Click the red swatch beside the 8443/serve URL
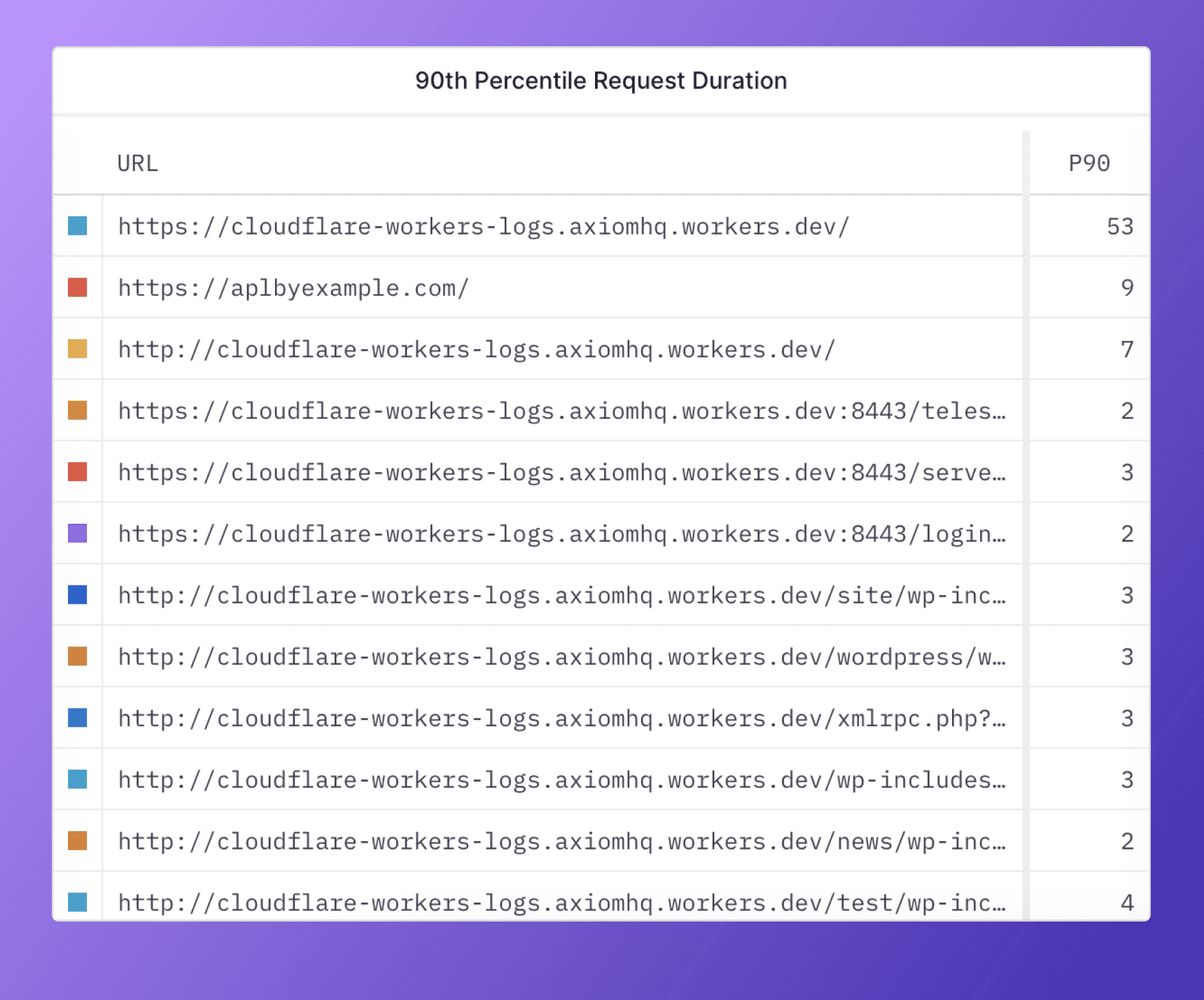 [x=78, y=472]
